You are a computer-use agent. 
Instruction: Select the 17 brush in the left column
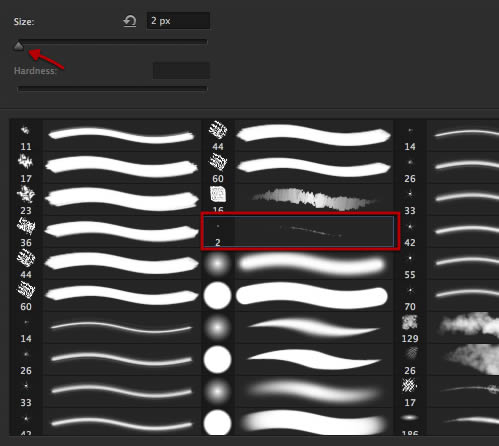[x=105, y=168]
